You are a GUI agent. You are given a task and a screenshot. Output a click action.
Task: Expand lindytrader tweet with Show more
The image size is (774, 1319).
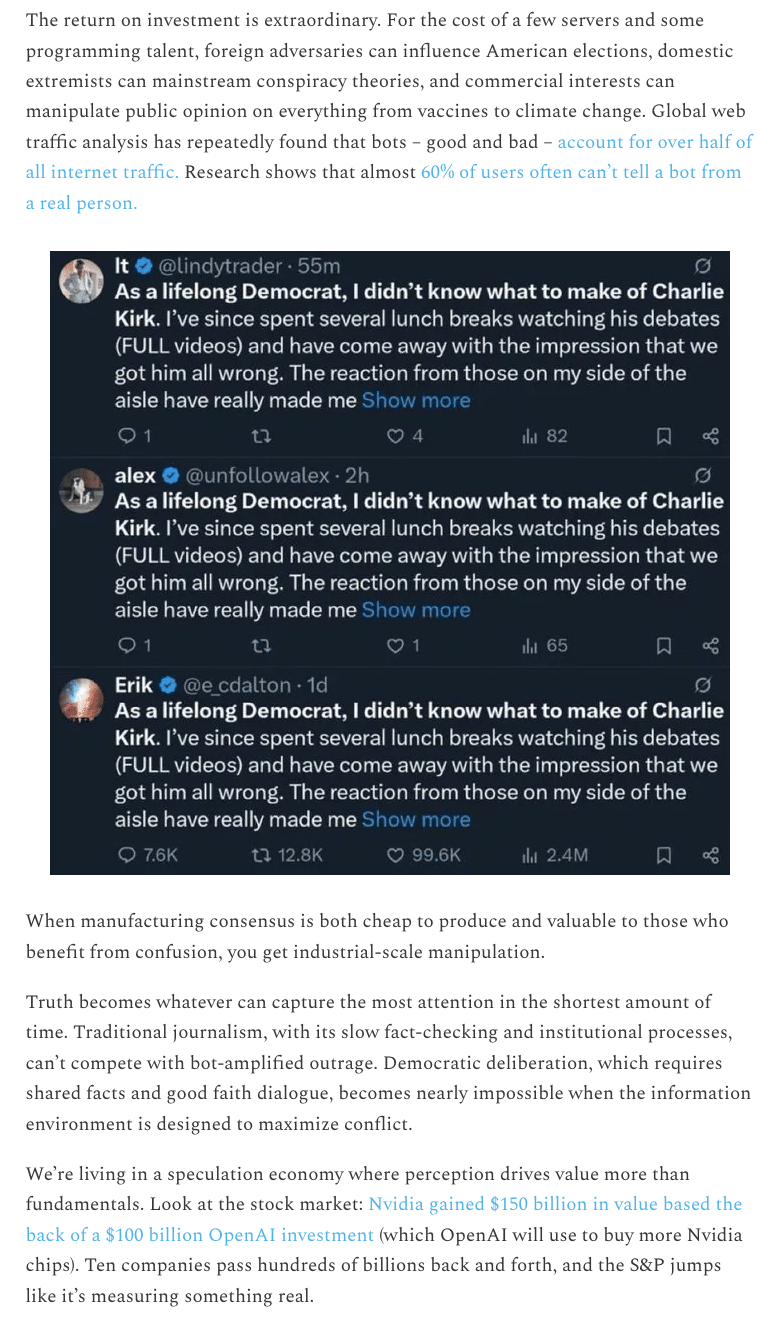(416, 401)
